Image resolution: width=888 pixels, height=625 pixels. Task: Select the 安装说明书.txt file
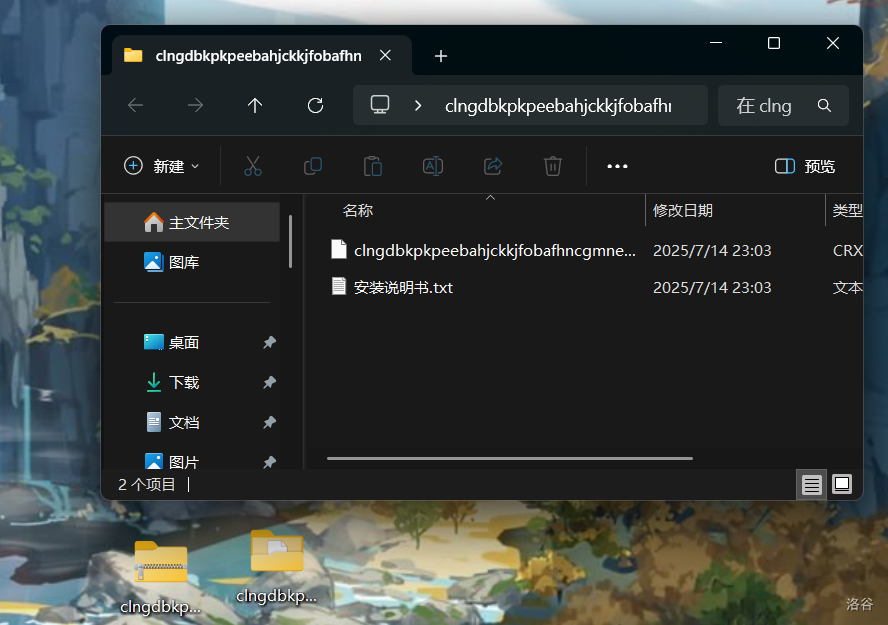(x=403, y=287)
